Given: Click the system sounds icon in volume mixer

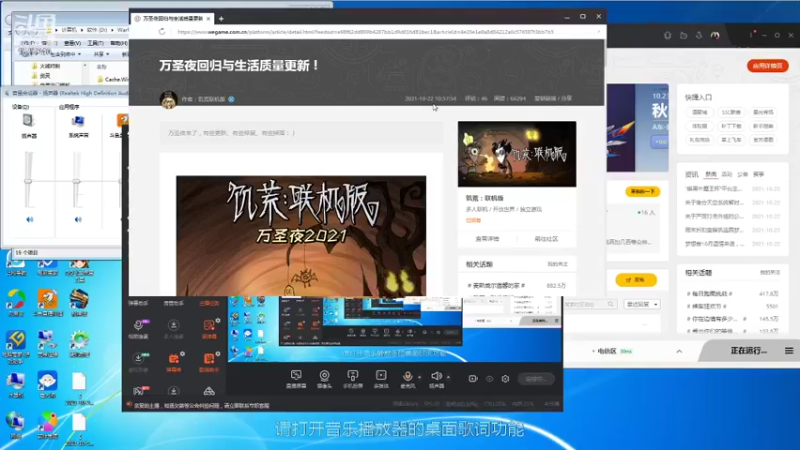Looking at the screenshot, I should [x=78, y=121].
